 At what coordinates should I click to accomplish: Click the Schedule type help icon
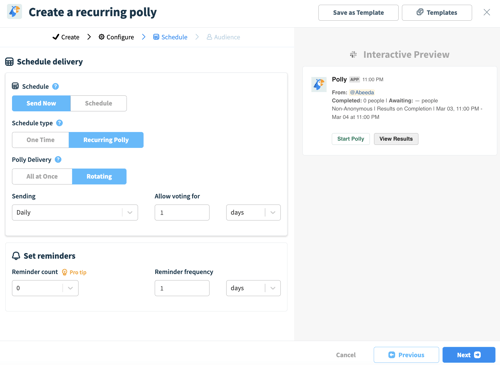click(x=59, y=123)
